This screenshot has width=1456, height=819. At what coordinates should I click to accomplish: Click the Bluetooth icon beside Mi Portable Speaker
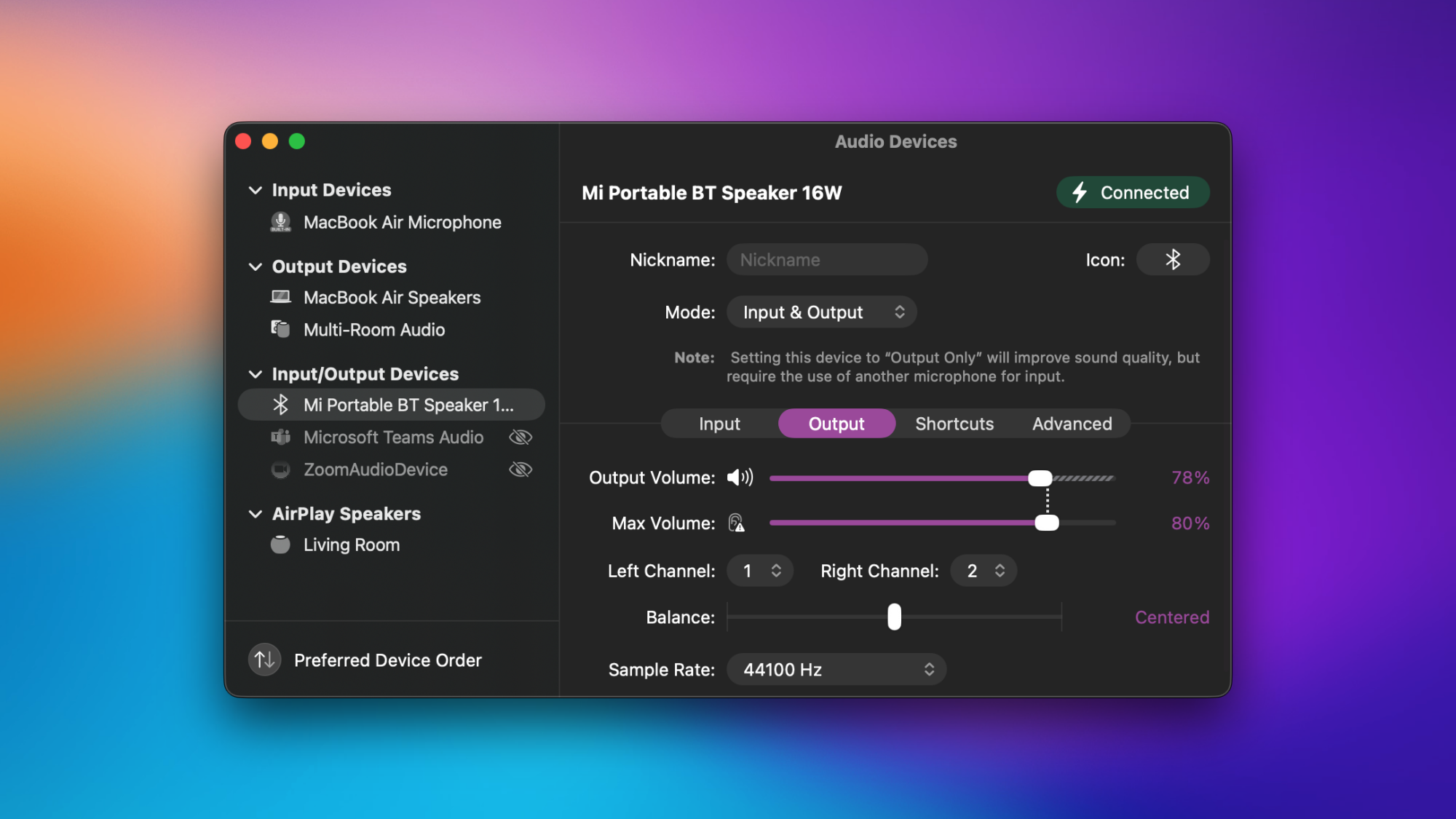pos(280,405)
